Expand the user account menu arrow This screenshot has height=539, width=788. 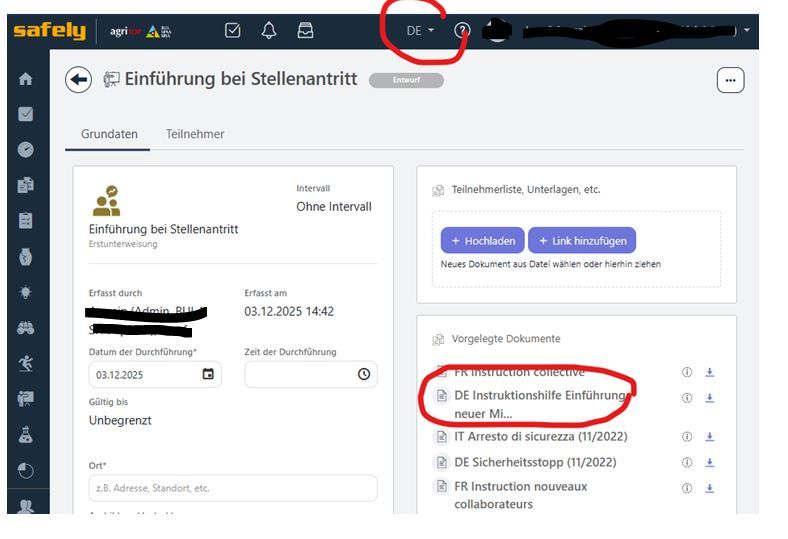[x=747, y=30]
